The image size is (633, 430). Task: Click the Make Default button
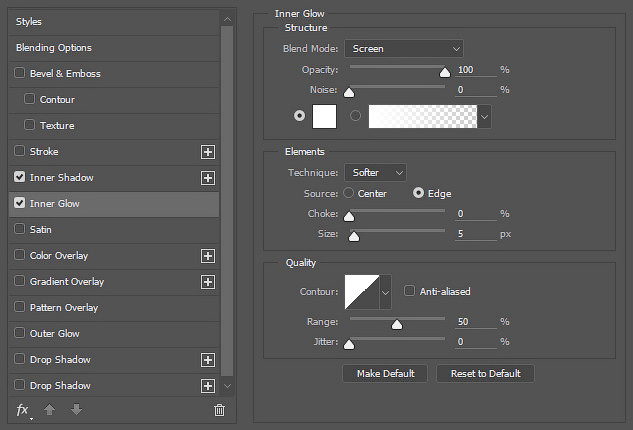(x=385, y=373)
